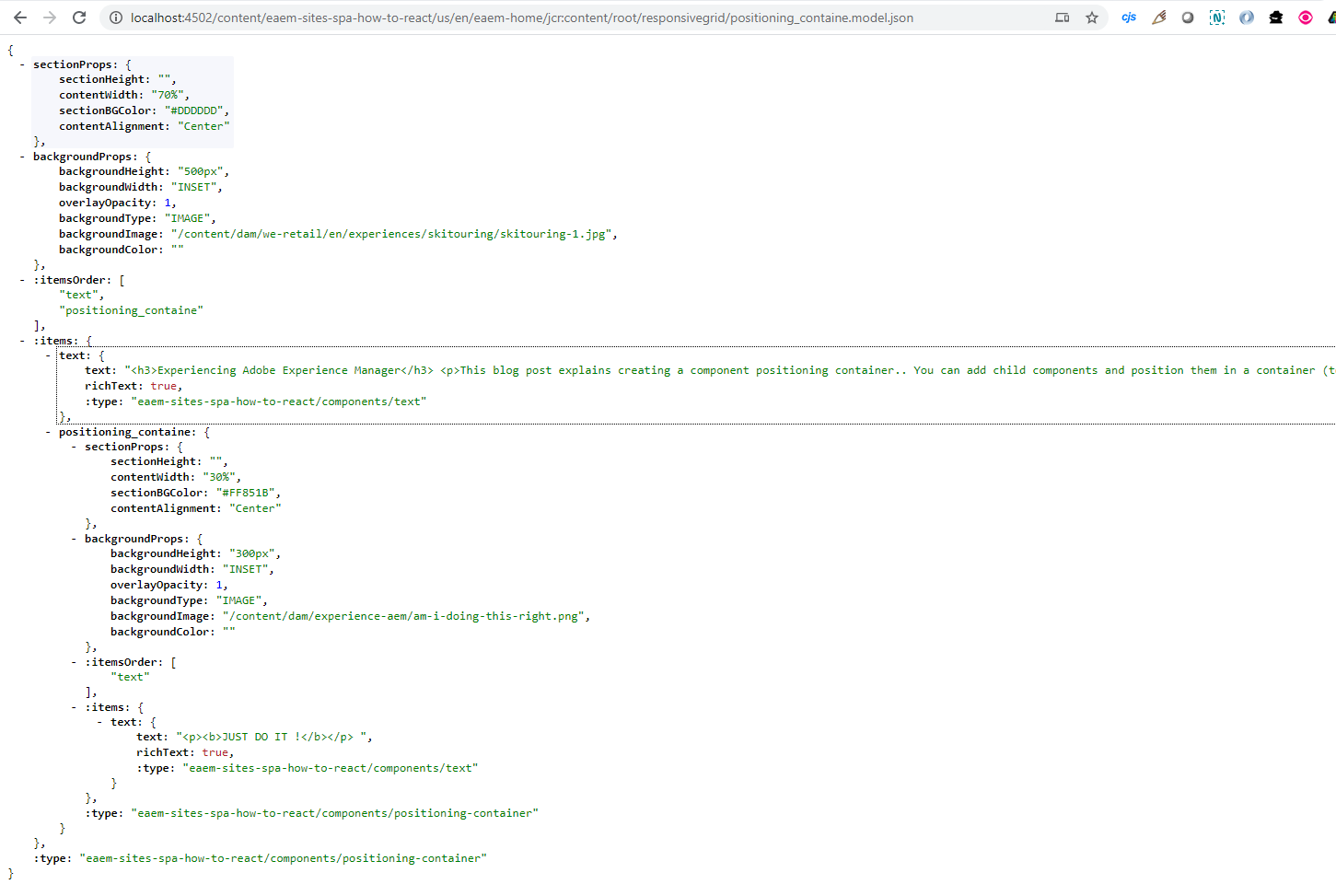Open the Notion Web Clipper extension
Screen dimensions: 1336x896
coord(1217,17)
